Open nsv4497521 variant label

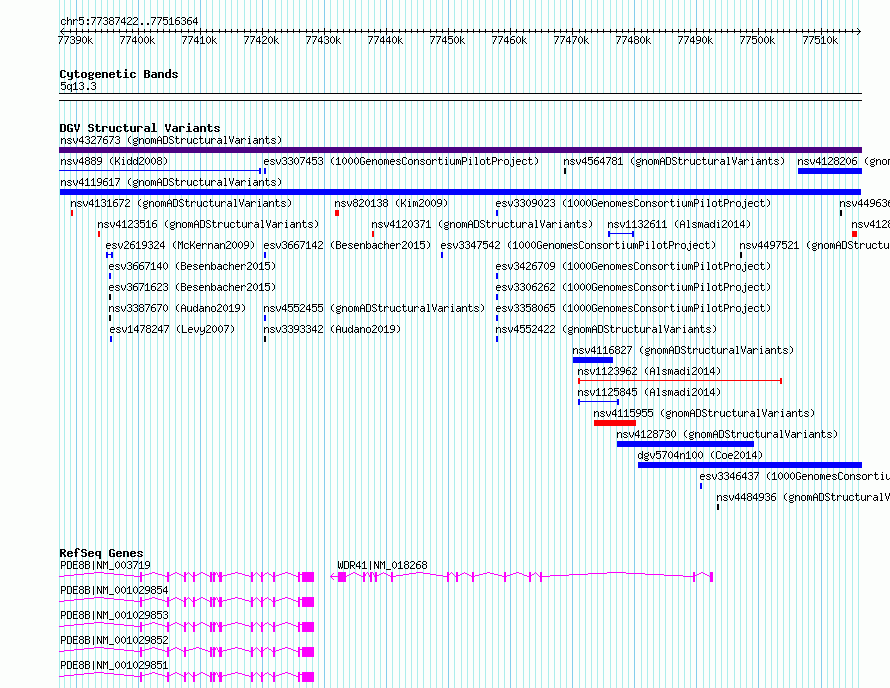(x=815, y=245)
